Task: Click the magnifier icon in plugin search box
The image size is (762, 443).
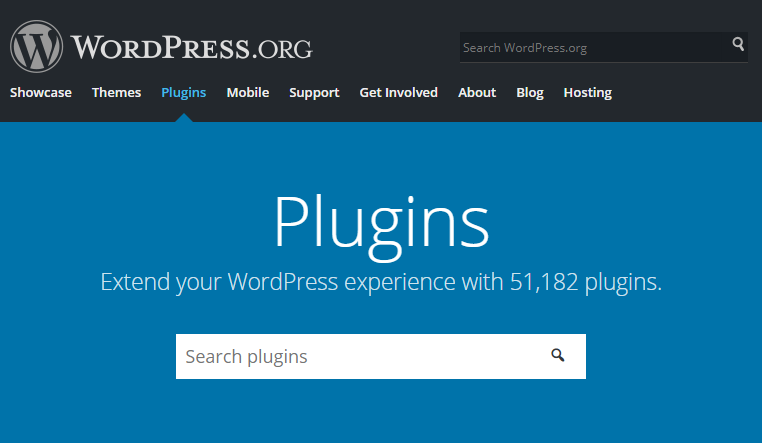Action: click(557, 356)
